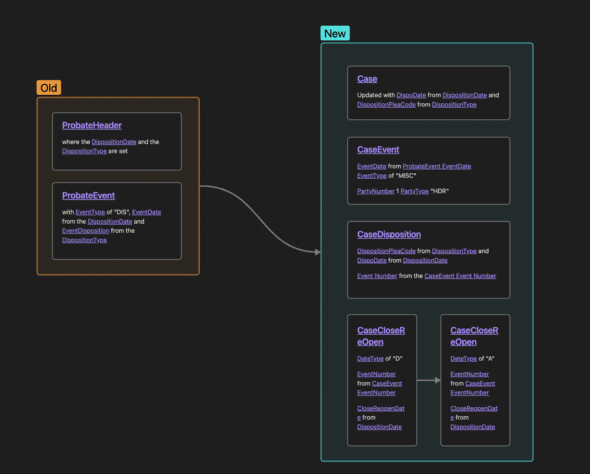Follow DateType link with value "A"
This screenshot has height=474, width=590.
click(x=464, y=359)
